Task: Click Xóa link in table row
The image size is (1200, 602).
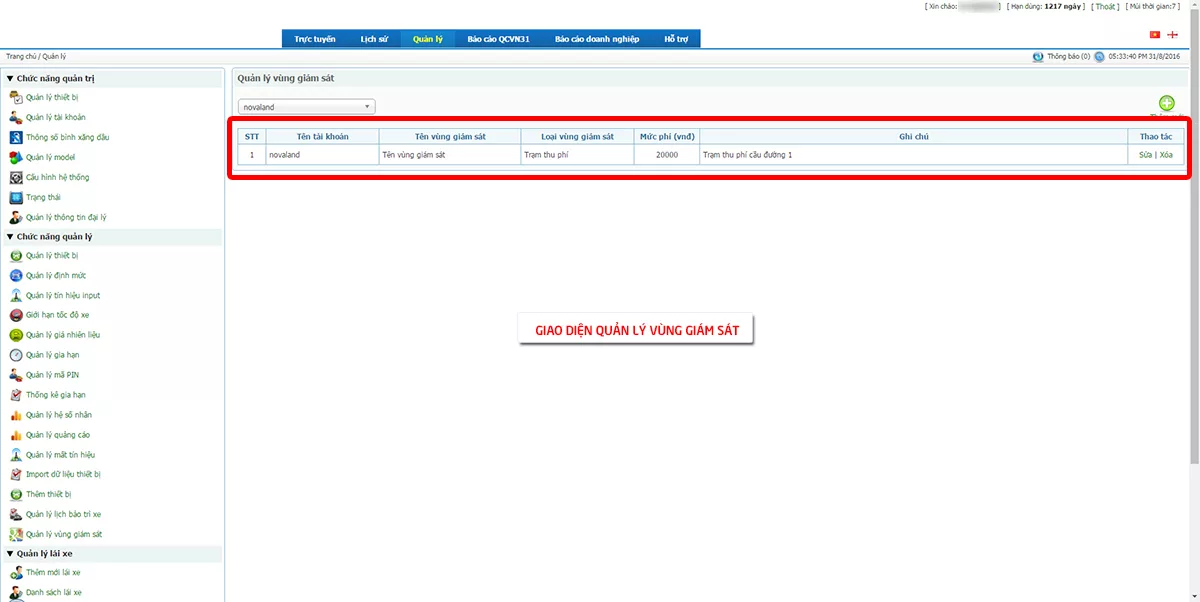Action: [x=1166, y=155]
